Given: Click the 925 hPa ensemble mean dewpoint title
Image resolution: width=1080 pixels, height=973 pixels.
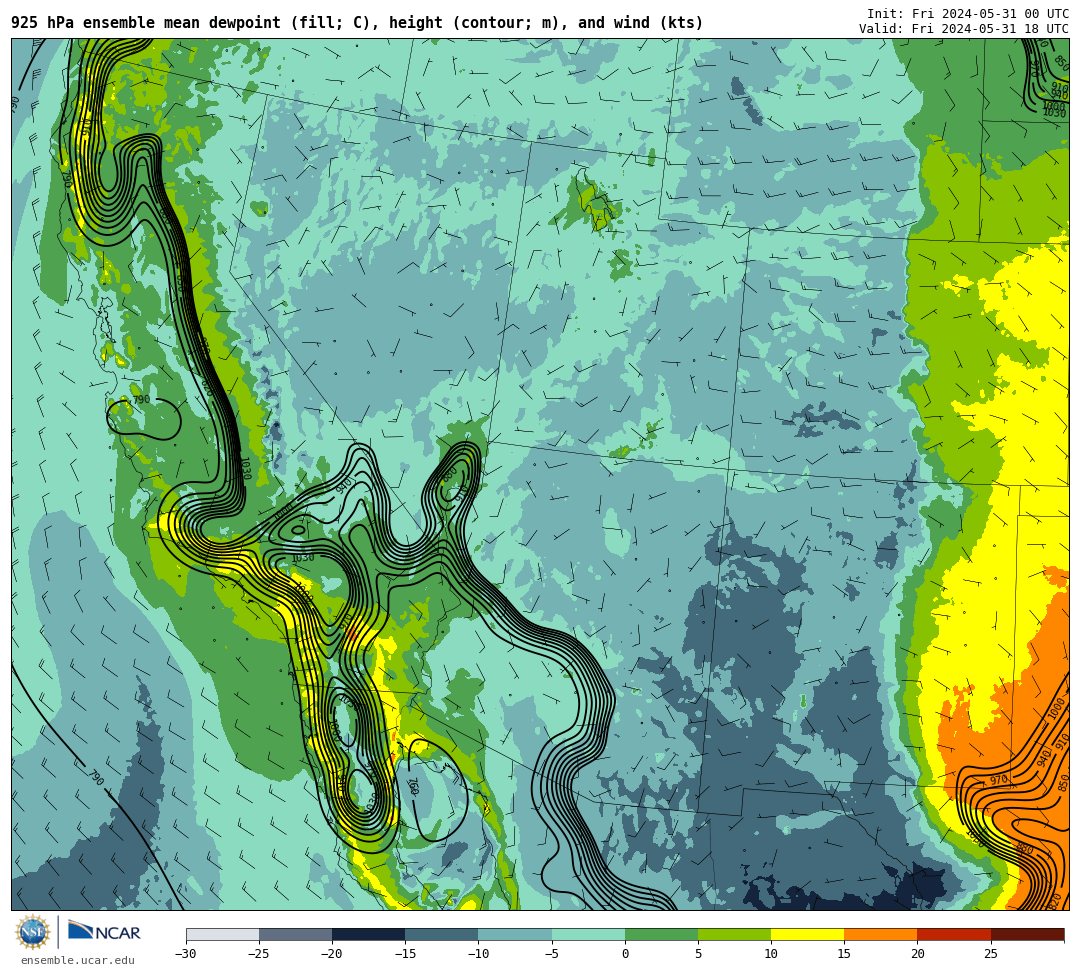Looking at the screenshot, I should (357, 23).
